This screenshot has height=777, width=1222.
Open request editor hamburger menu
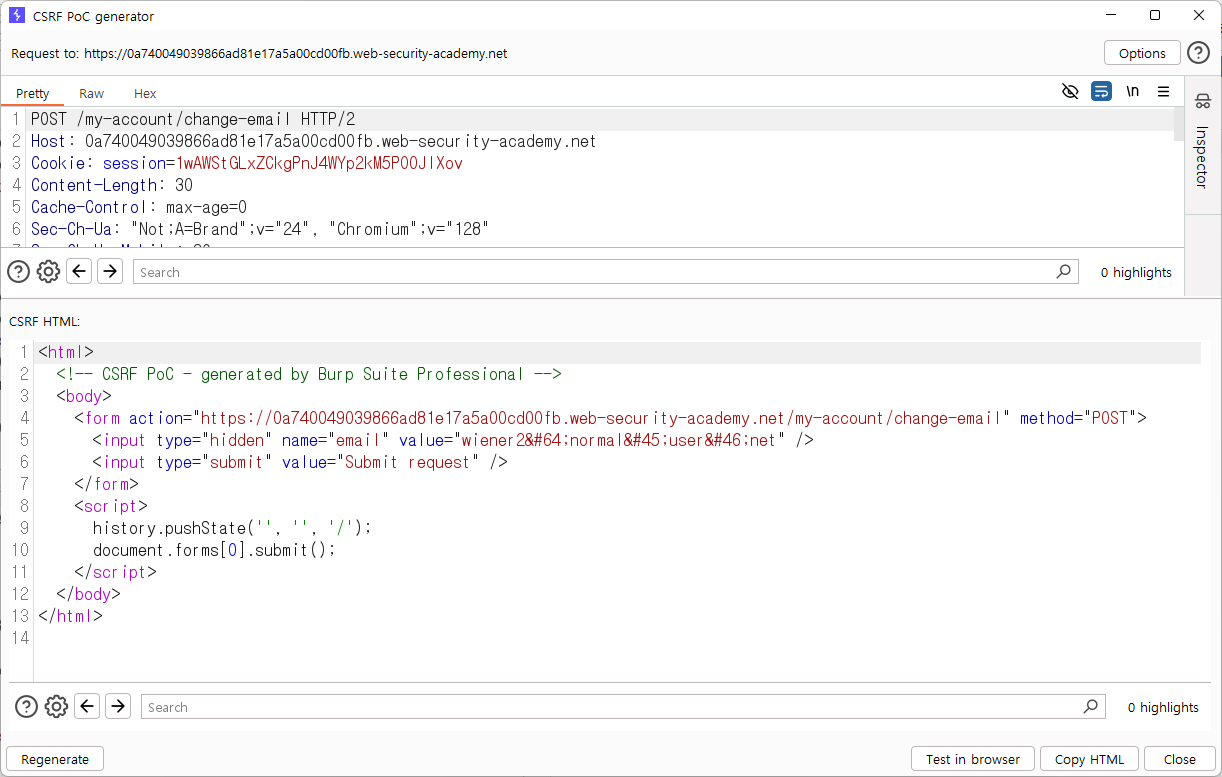tap(1163, 92)
